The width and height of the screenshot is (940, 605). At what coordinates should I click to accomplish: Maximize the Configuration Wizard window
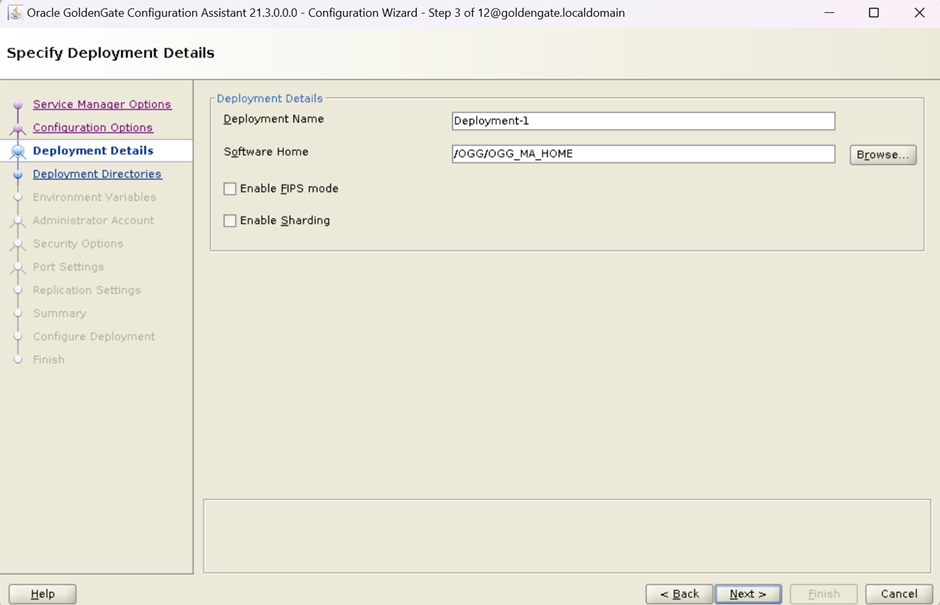[873, 13]
